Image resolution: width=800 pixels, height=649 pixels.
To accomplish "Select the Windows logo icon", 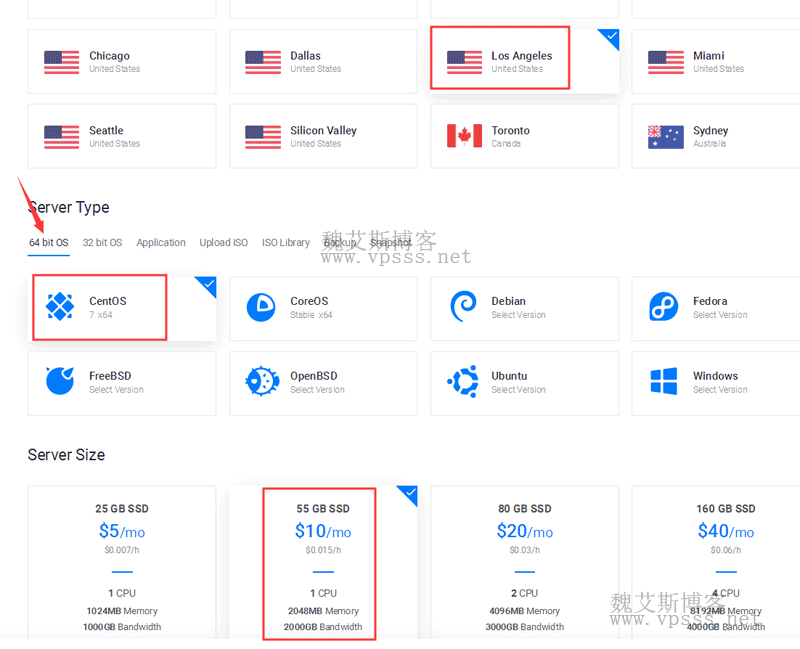I will [x=664, y=382].
